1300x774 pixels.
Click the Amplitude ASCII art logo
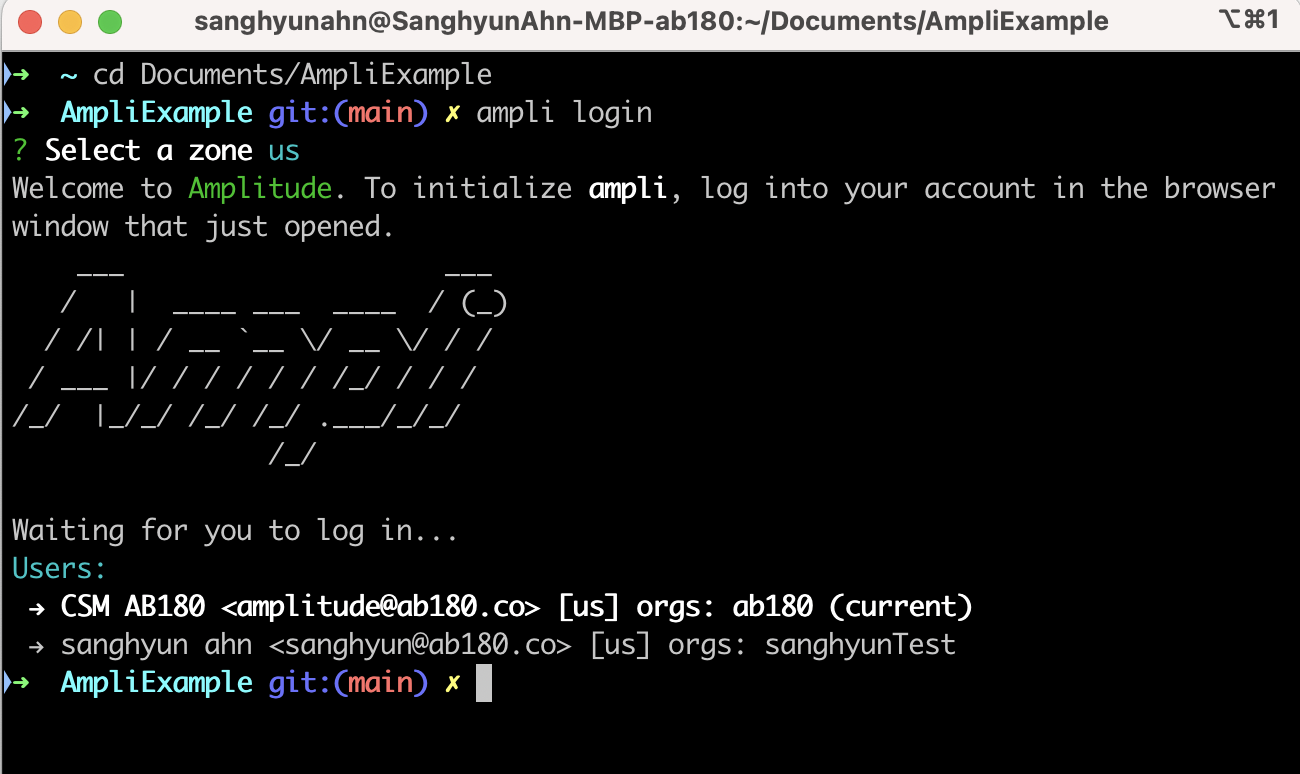coord(260,362)
